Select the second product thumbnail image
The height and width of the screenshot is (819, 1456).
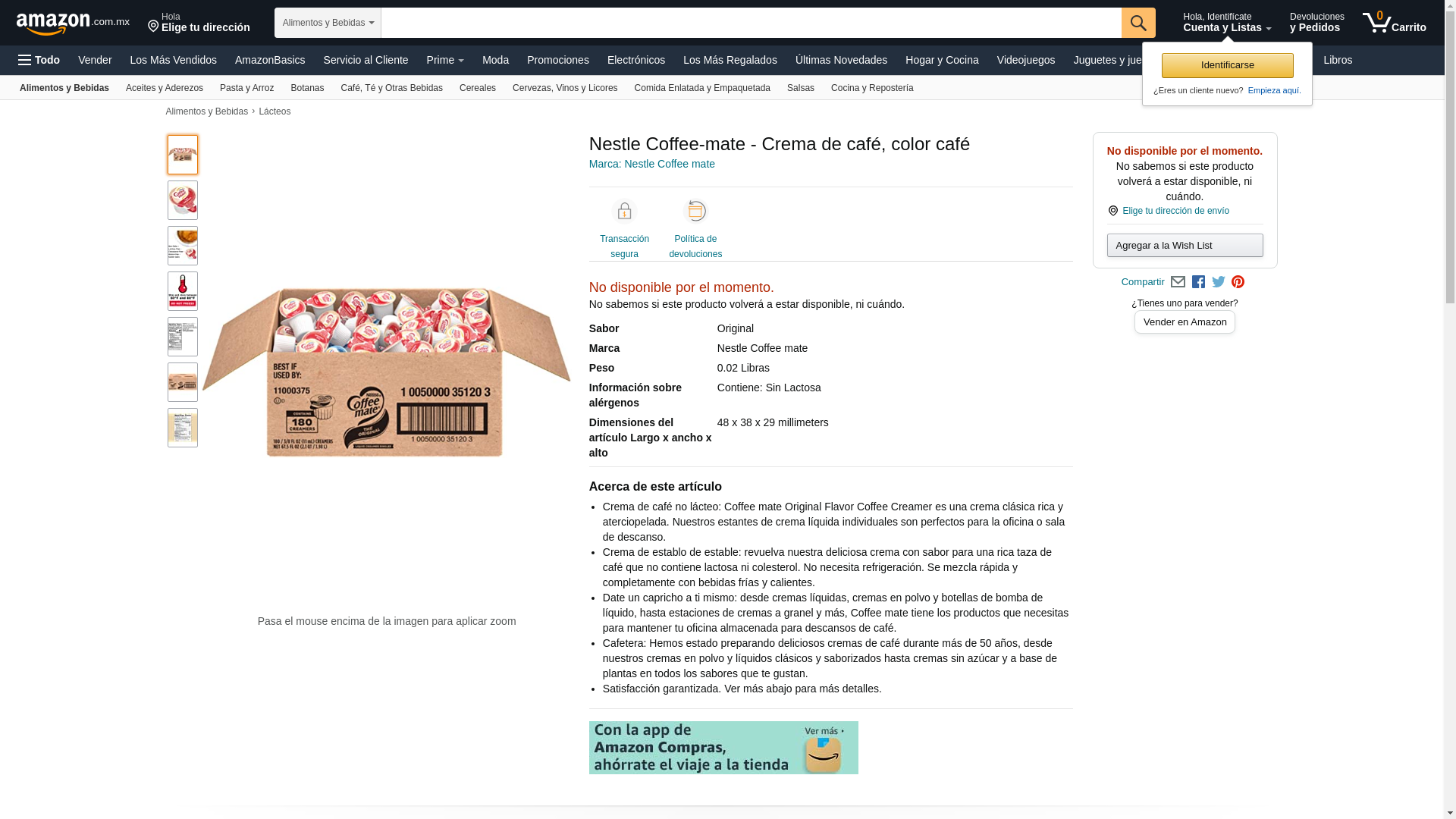pyautogui.click(x=183, y=200)
